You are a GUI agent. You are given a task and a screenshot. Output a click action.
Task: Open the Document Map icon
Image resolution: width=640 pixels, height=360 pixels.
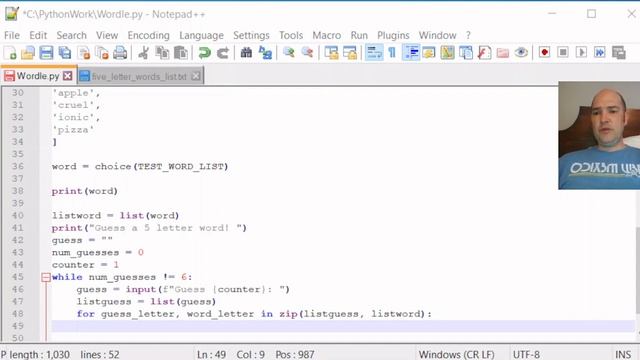click(x=447, y=53)
